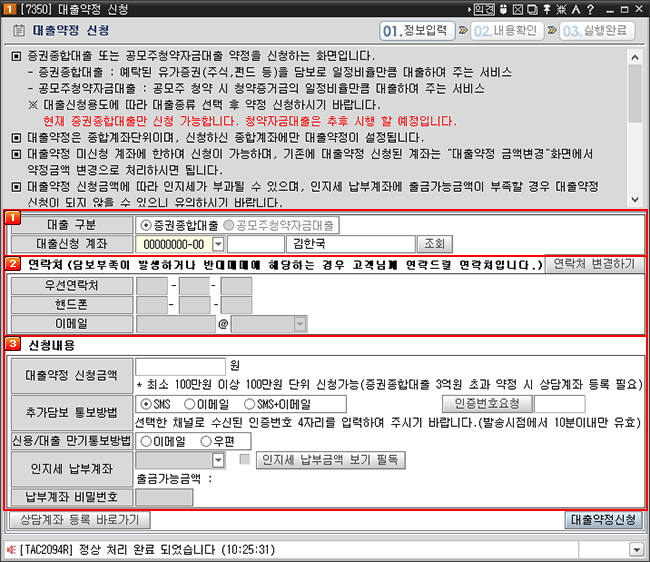Viewport: 650px width, 562px height.
Task: Go to step 01.정보입력 tab
Action: (x=417, y=31)
